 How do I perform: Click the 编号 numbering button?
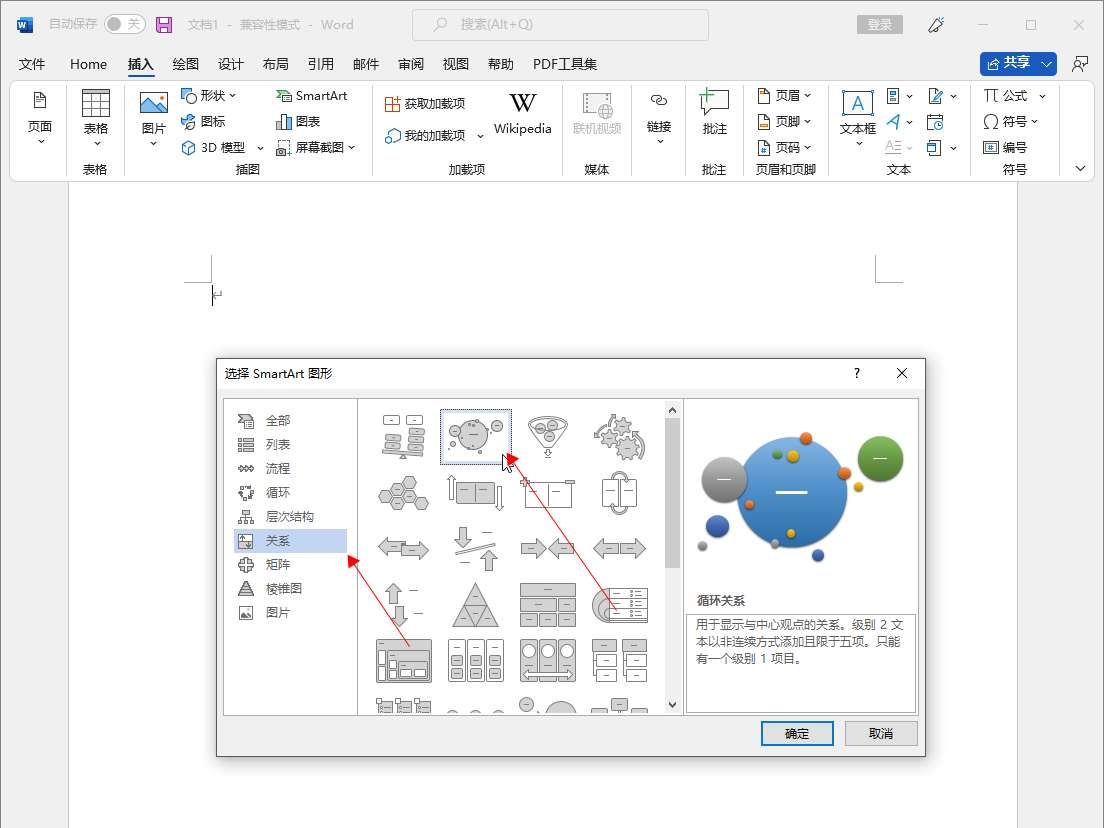click(x=1005, y=147)
